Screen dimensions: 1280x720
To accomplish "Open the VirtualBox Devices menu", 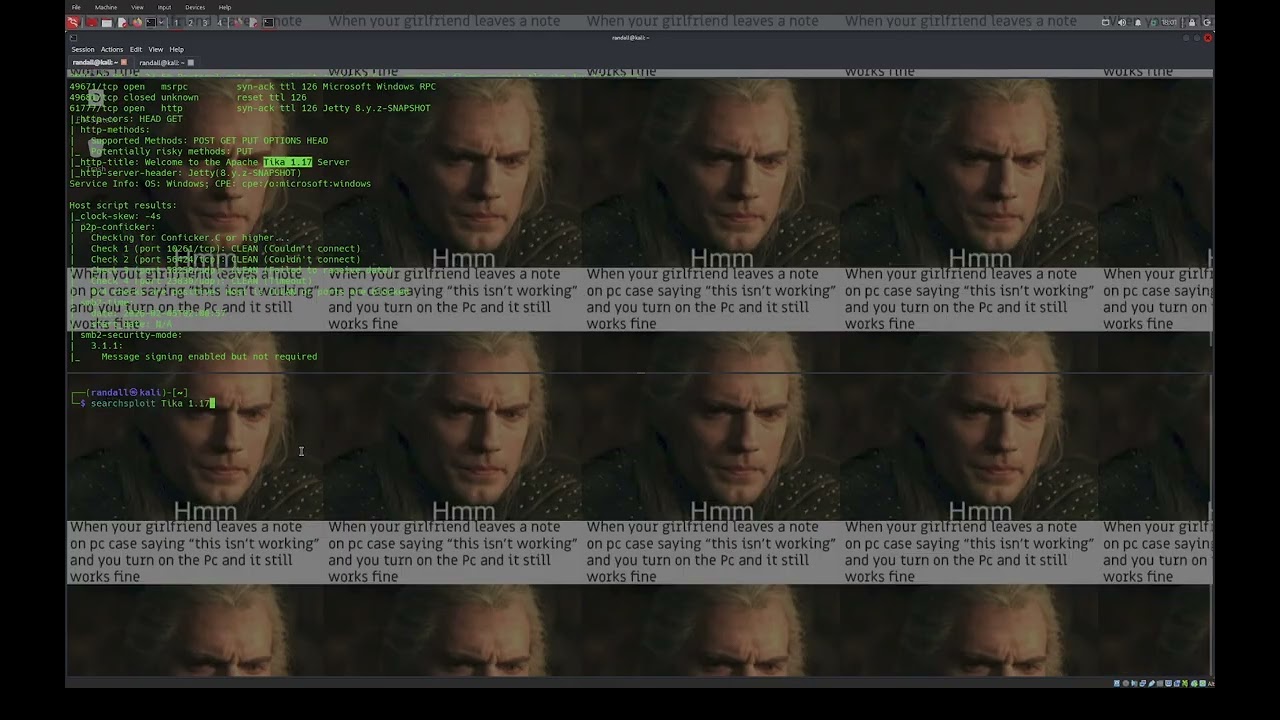I will 195,7.
